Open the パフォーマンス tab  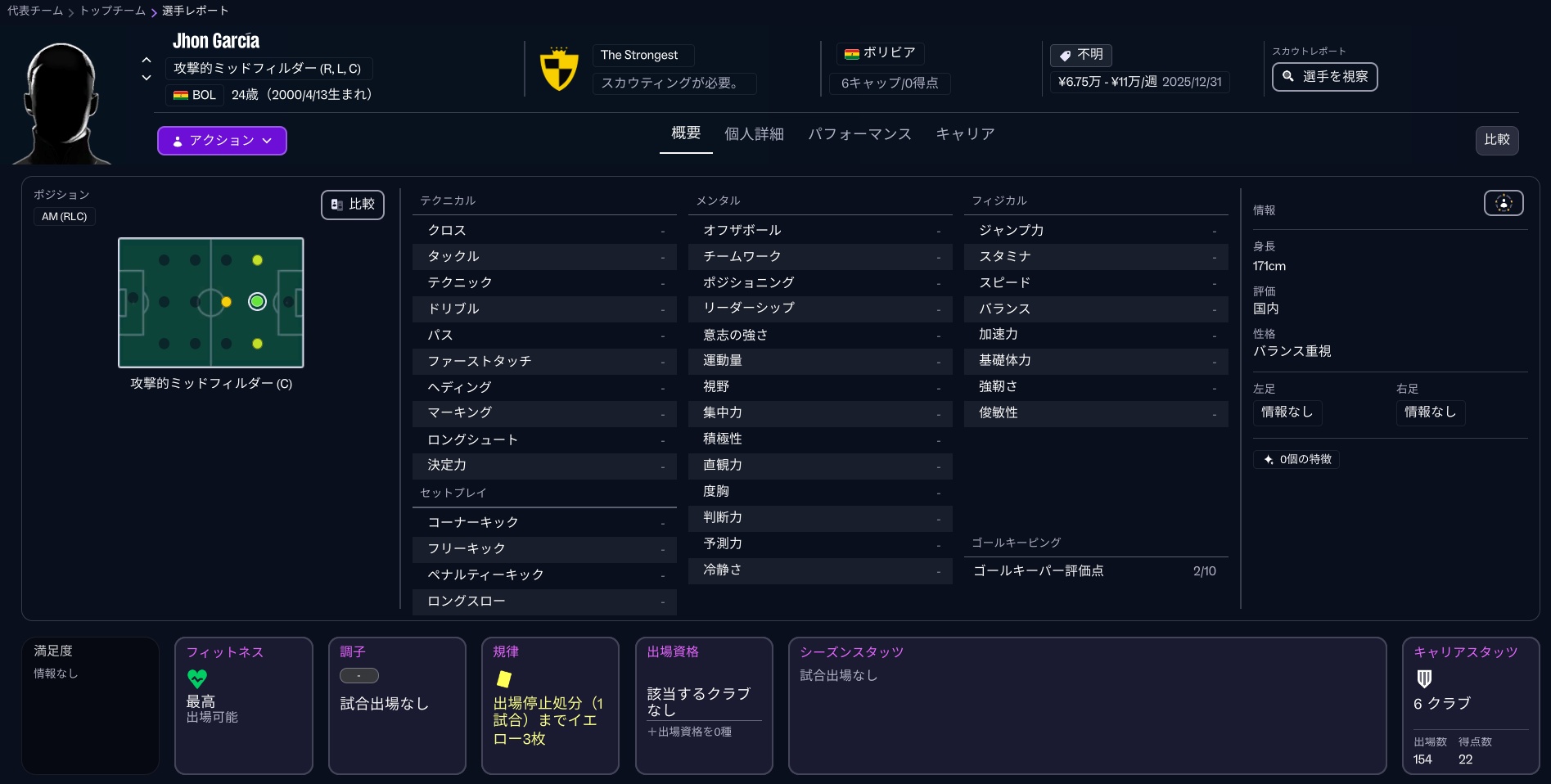pos(859,134)
